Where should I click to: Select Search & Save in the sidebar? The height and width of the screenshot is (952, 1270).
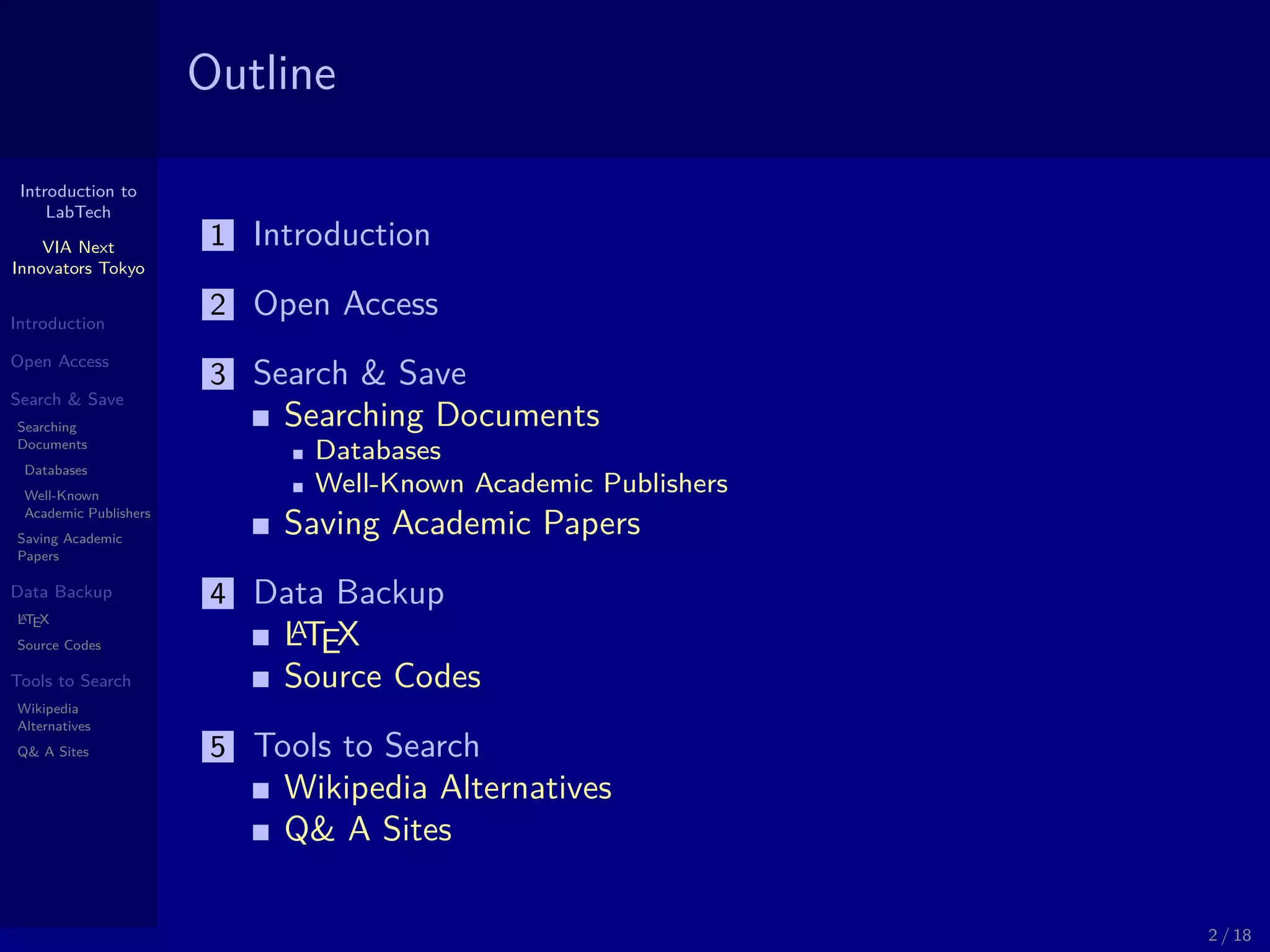(67, 400)
